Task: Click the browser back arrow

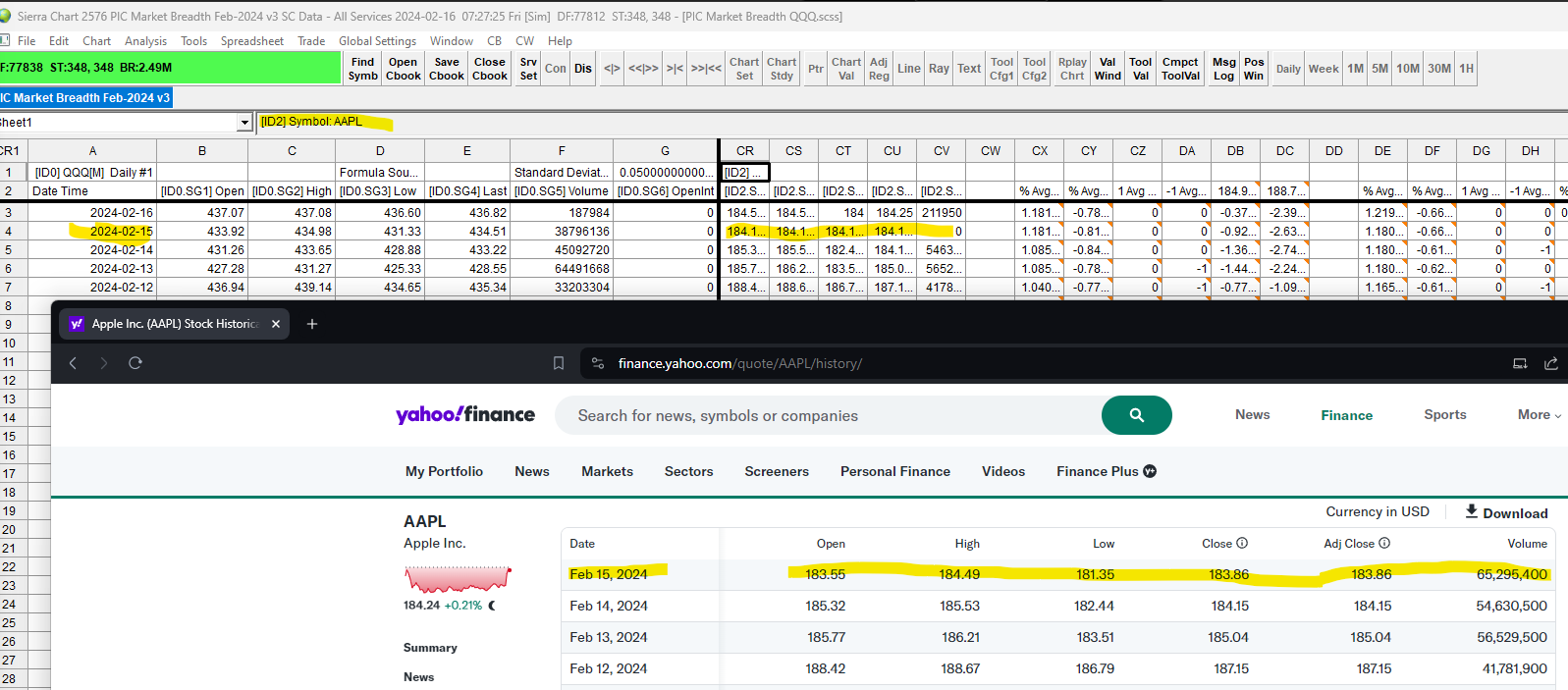Action: click(x=73, y=363)
